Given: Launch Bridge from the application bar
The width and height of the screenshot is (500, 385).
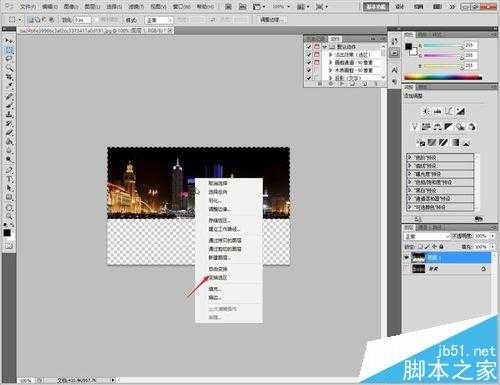Looking at the screenshot, I should pyautogui.click(x=228, y=7).
